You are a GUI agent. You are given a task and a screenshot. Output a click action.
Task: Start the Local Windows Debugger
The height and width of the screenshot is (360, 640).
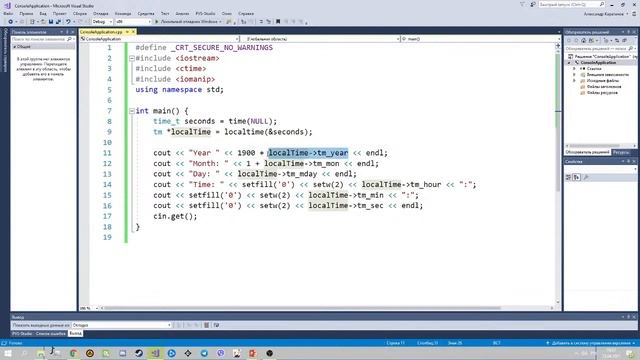pos(188,22)
